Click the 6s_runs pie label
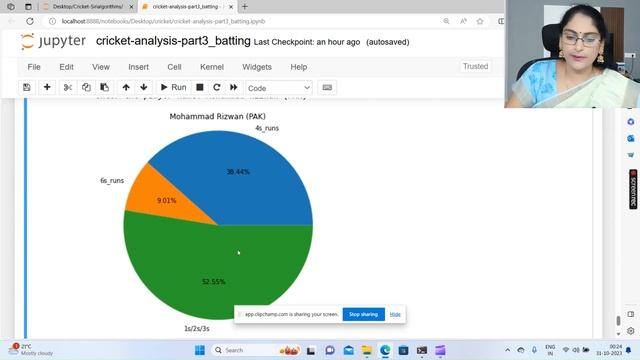This screenshot has height=360, width=640. click(x=112, y=180)
